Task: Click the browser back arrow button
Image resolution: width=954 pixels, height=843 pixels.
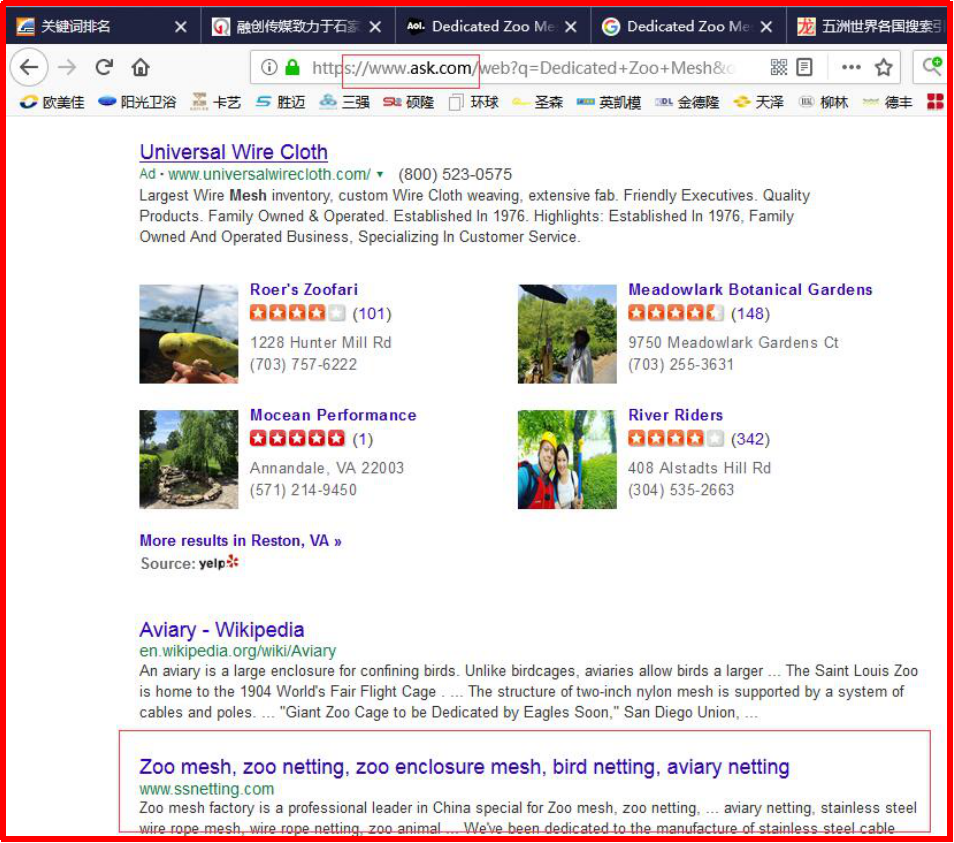Action: pos(29,67)
